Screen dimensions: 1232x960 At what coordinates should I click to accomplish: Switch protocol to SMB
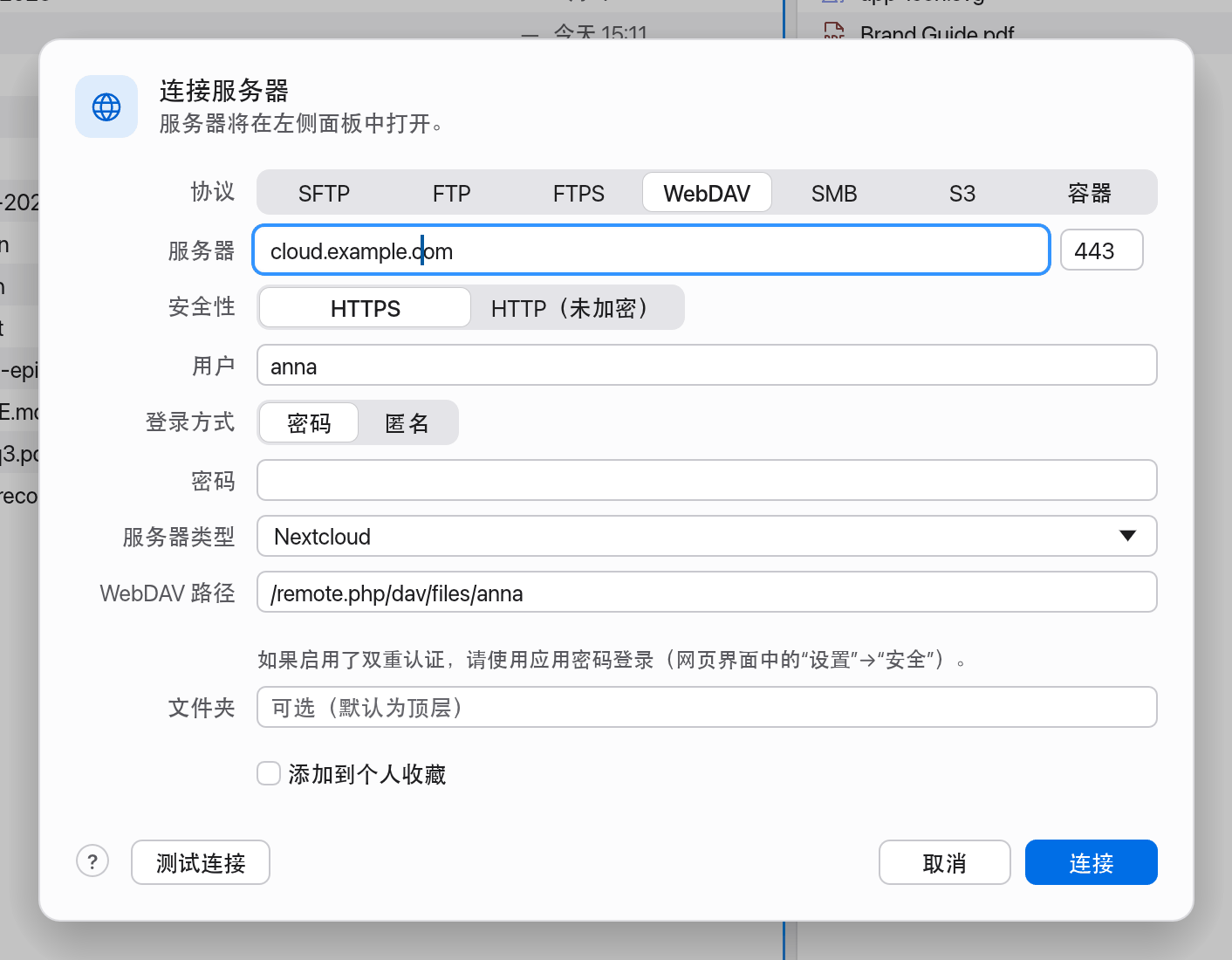click(x=834, y=193)
